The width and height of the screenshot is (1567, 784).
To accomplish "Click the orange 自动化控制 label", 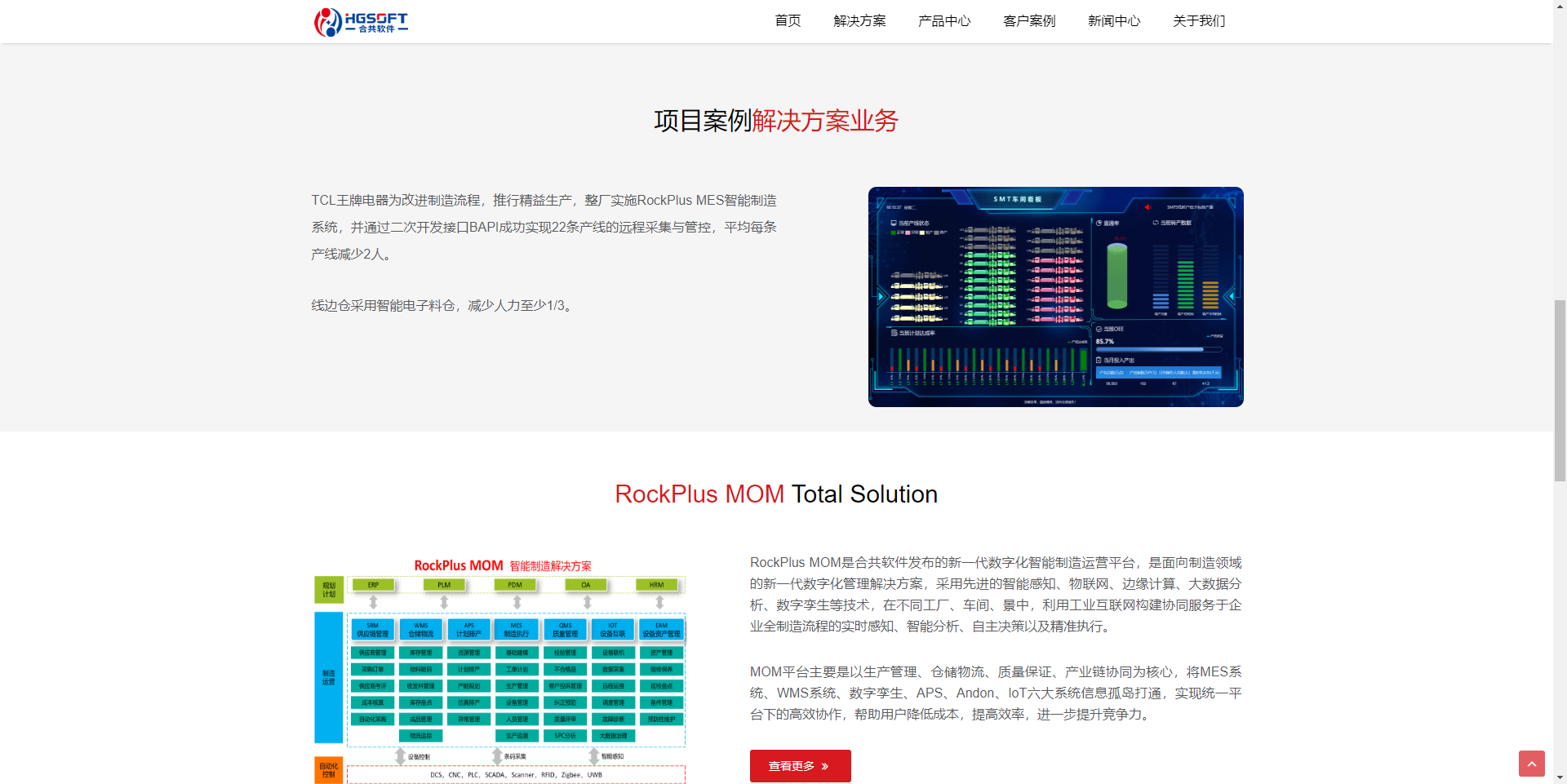I will pyautogui.click(x=329, y=770).
